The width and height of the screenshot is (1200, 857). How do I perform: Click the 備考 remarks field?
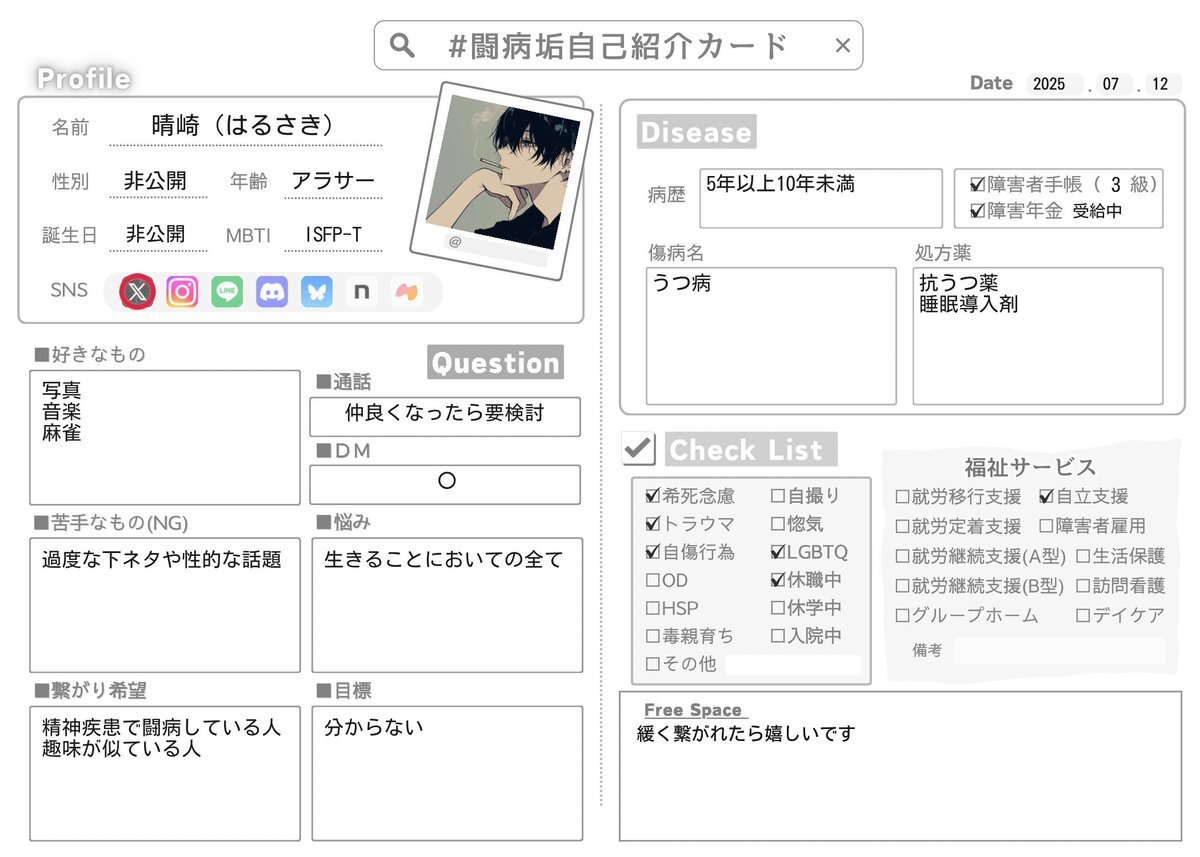[x=1059, y=651]
